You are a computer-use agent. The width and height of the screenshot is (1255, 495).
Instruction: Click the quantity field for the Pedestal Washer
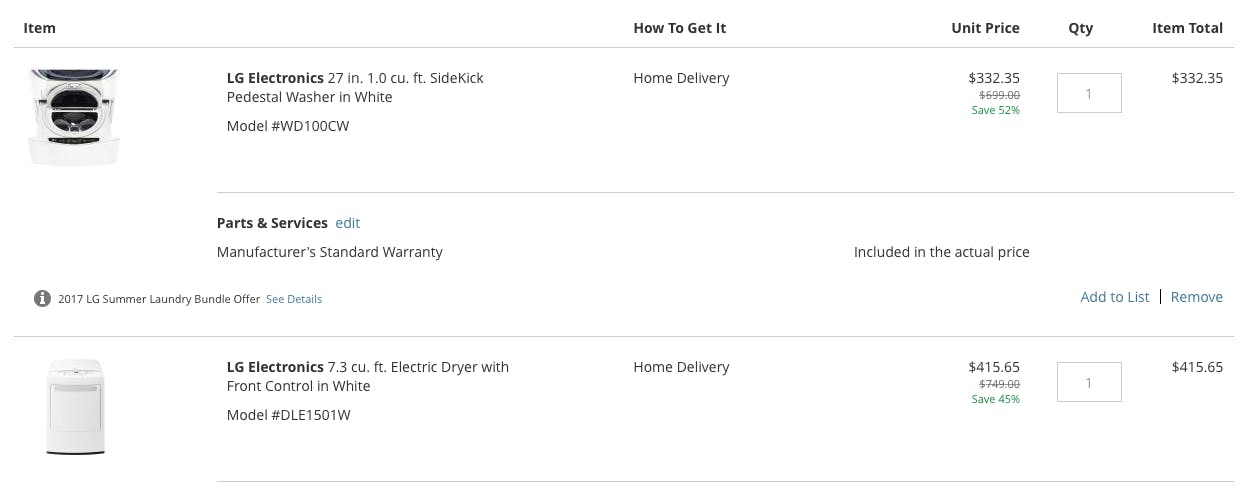click(1089, 93)
